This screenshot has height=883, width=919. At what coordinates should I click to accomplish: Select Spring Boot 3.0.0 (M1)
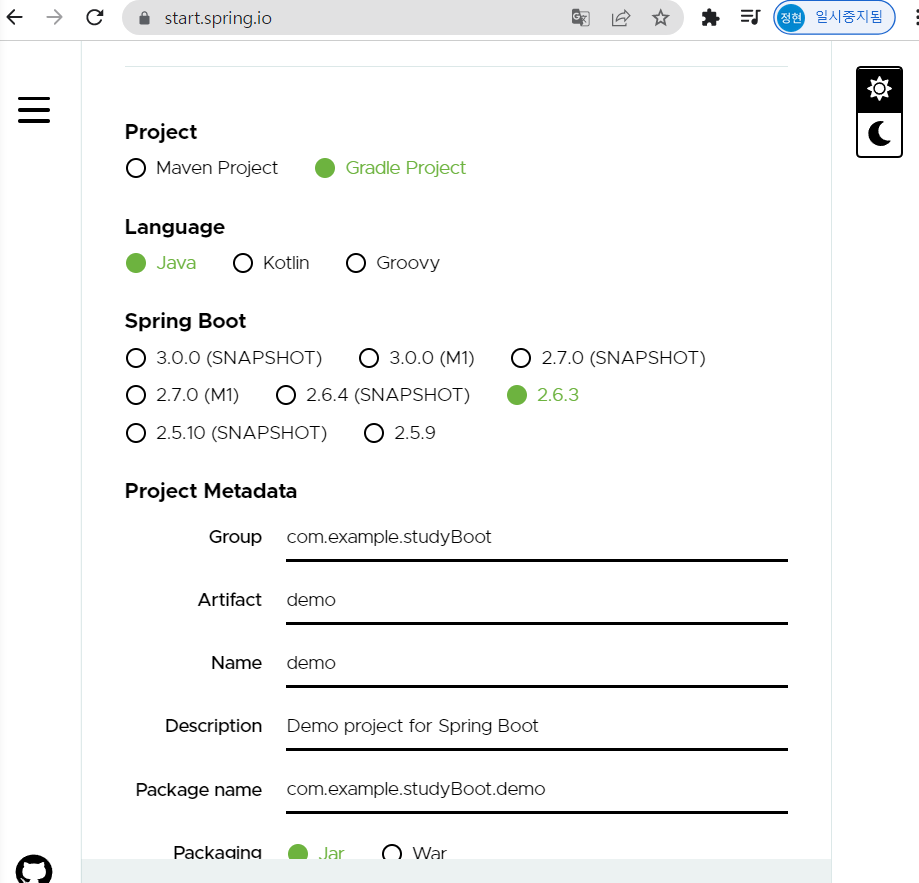pyautogui.click(x=417, y=358)
